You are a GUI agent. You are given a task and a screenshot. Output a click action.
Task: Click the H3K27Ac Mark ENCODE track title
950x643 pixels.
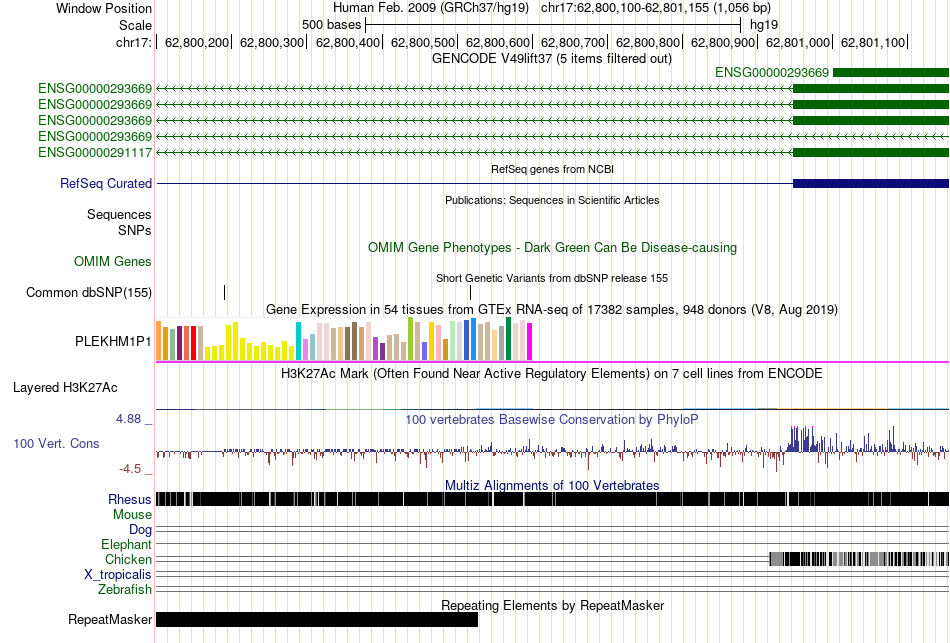tap(552, 373)
